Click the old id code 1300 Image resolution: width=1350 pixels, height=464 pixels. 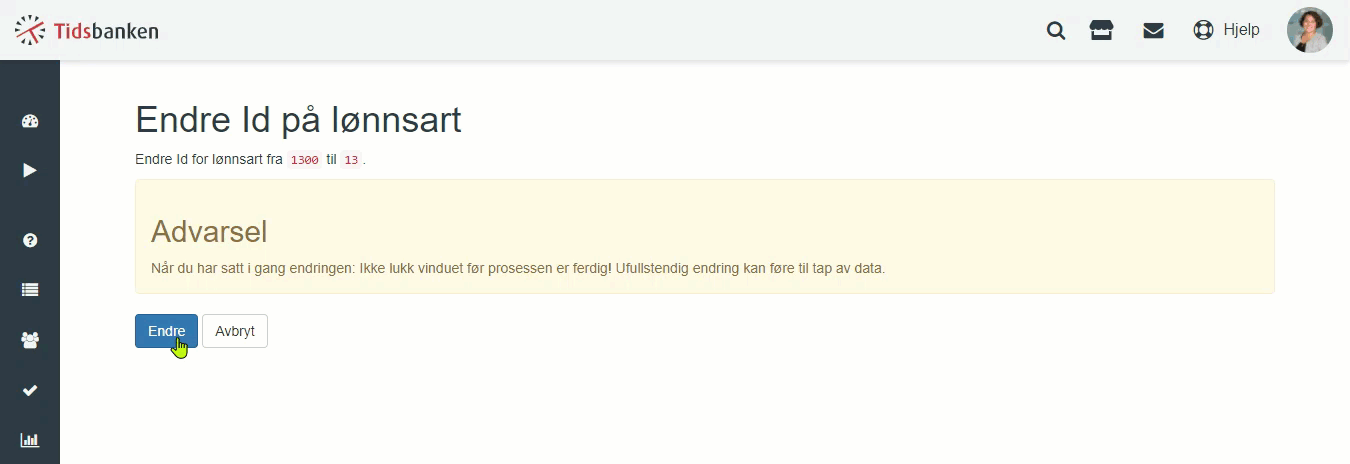(x=304, y=160)
